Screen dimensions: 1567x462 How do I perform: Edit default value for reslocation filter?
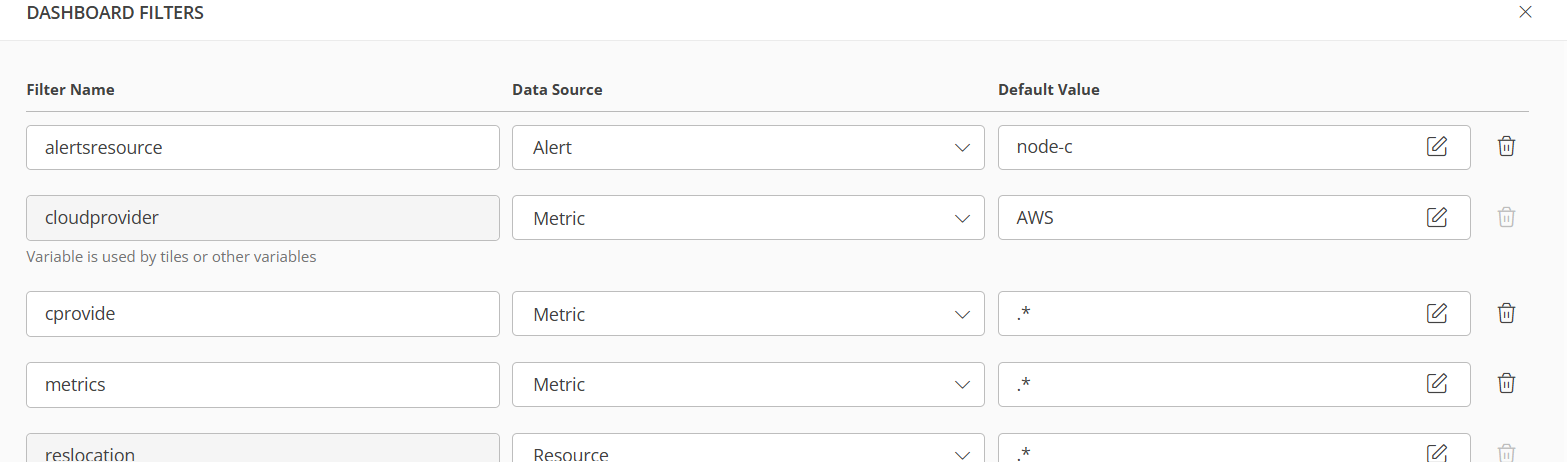coord(1436,452)
